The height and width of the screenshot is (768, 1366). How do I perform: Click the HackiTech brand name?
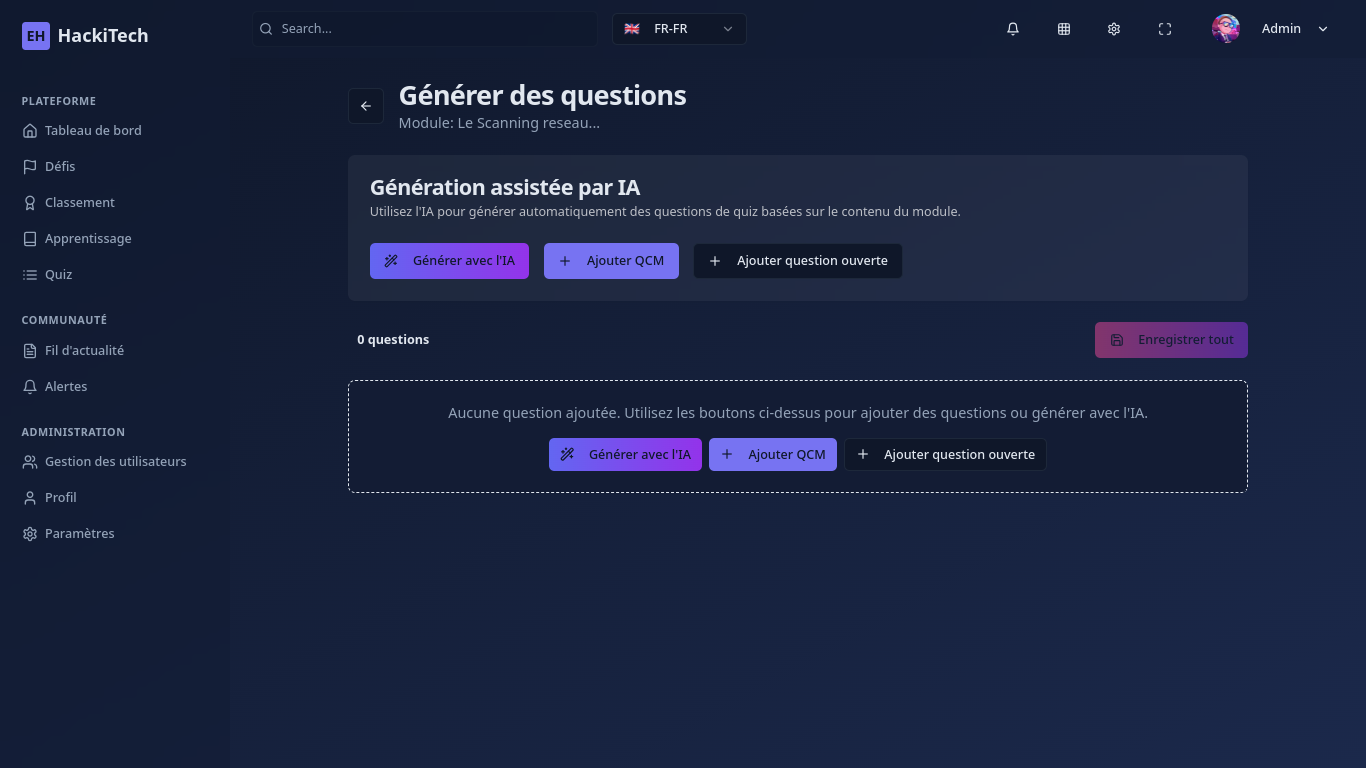[x=103, y=36]
